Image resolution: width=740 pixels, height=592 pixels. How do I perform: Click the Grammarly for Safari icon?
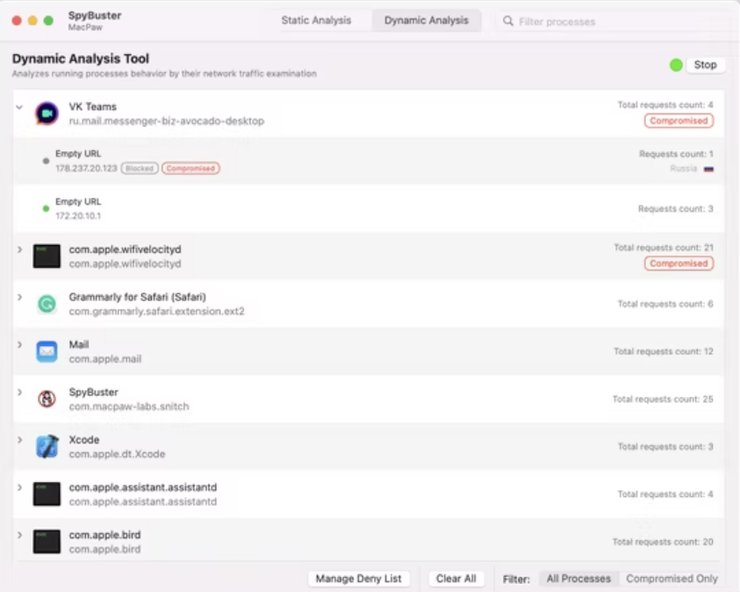point(47,304)
